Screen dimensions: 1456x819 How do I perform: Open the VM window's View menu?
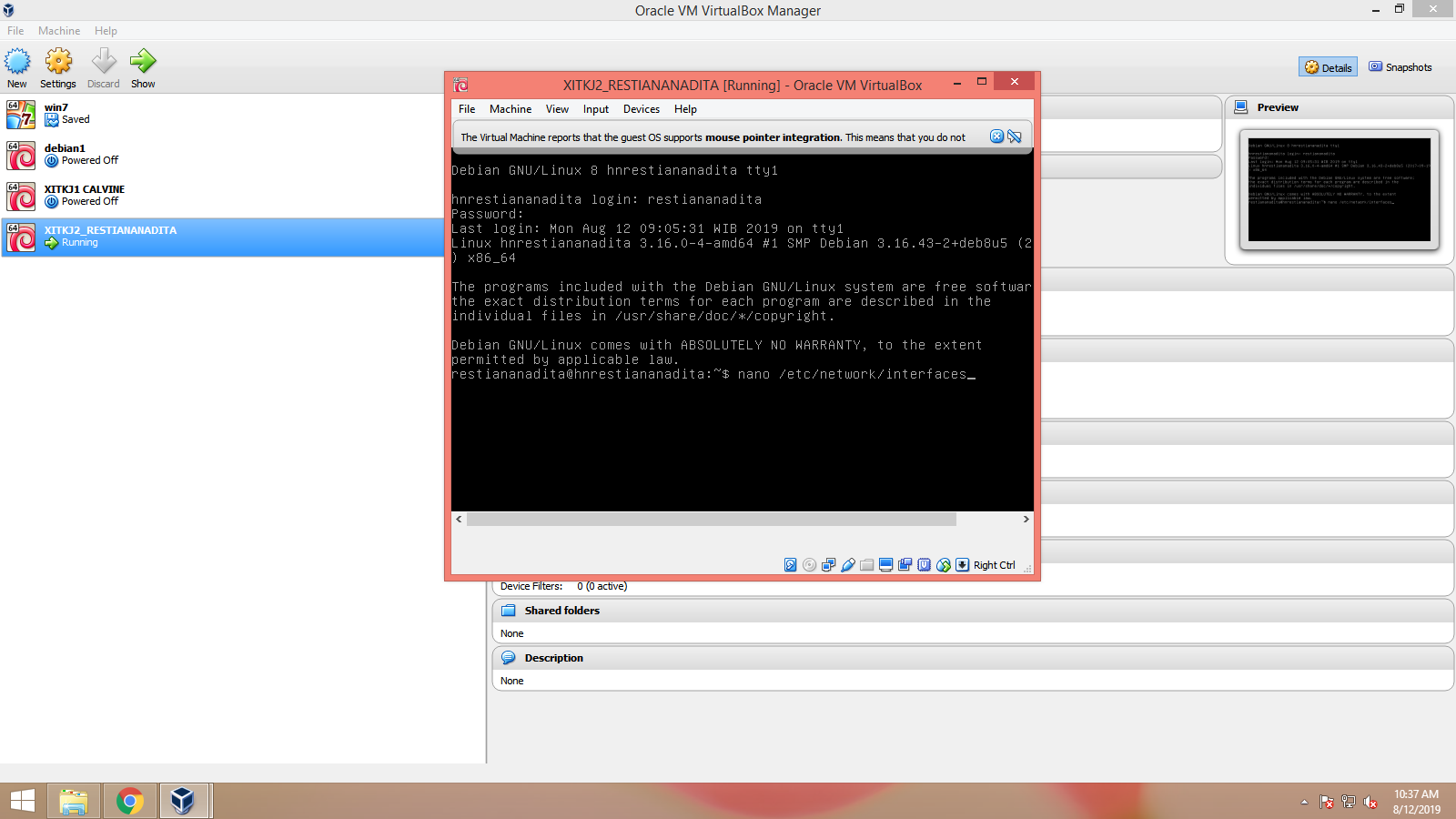pyautogui.click(x=557, y=109)
